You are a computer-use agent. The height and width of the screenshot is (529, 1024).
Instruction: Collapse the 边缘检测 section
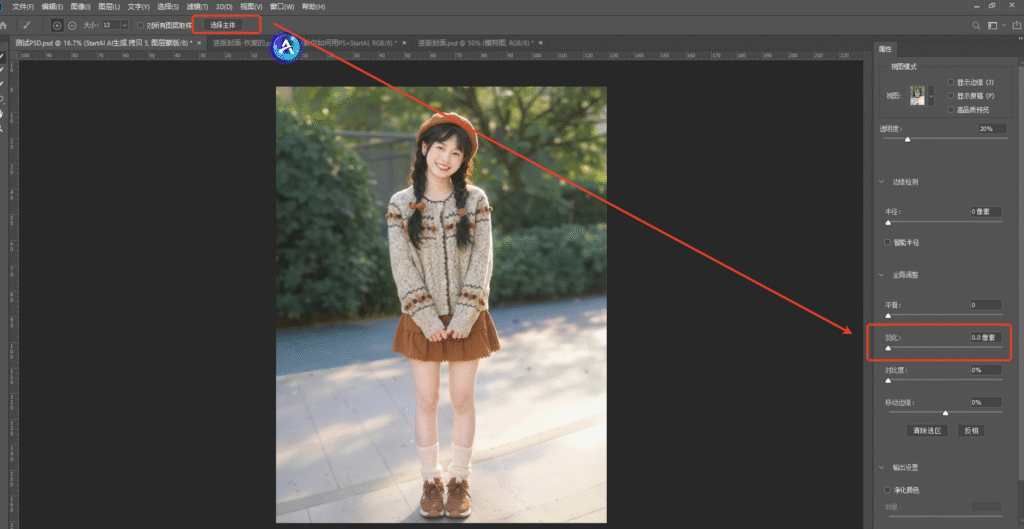[x=882, y=182]
